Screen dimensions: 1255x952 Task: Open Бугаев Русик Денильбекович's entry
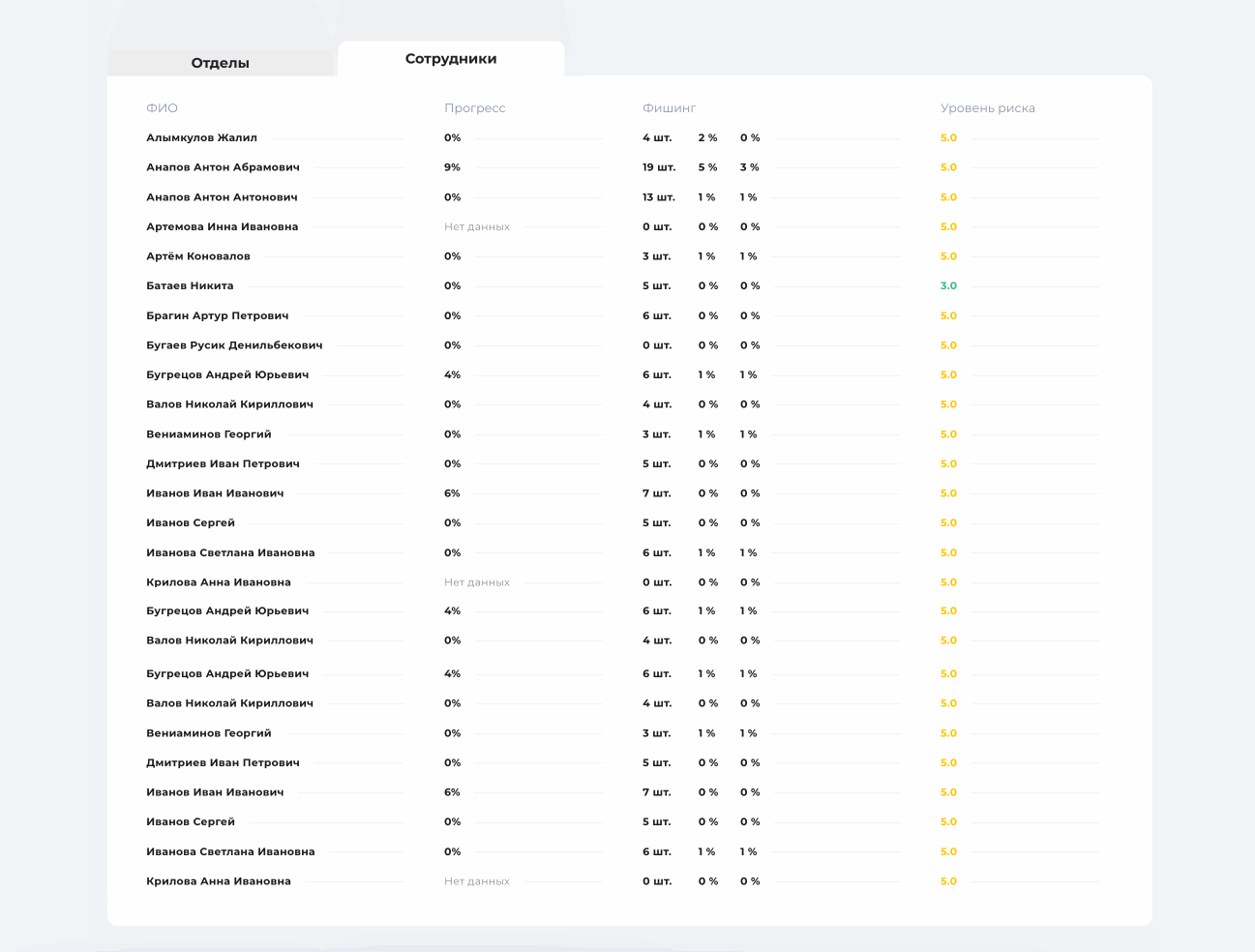[235, 345]
